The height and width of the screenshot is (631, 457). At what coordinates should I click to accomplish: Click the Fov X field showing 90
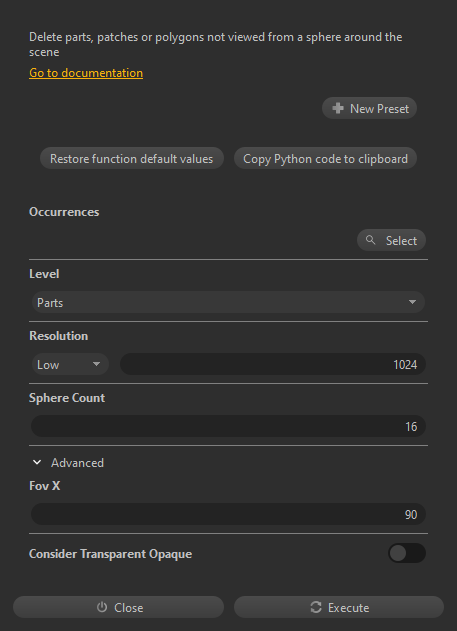(x=228, y=514)
